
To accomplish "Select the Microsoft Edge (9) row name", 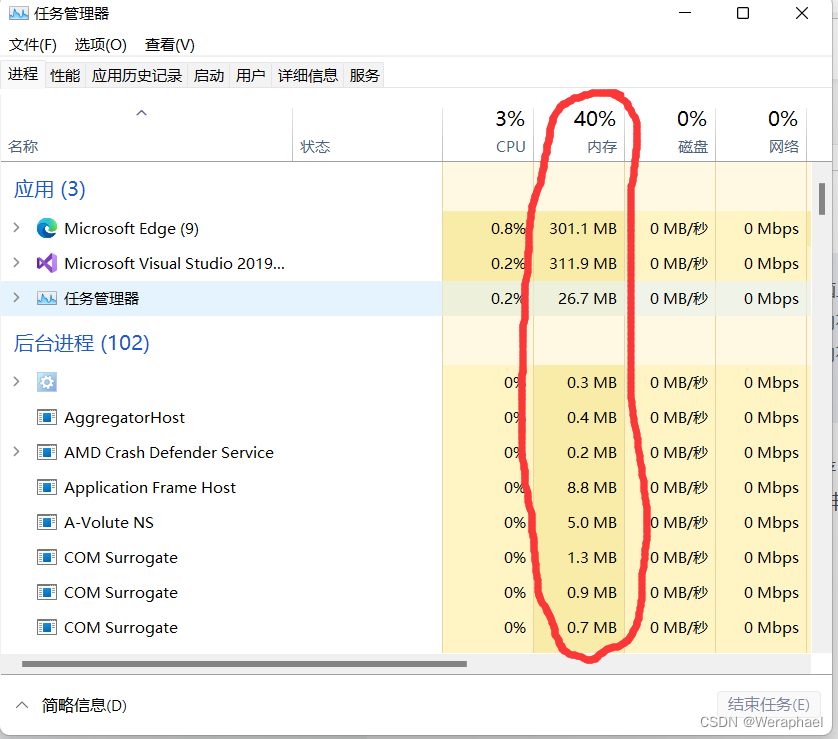I will tap(131, 229).
